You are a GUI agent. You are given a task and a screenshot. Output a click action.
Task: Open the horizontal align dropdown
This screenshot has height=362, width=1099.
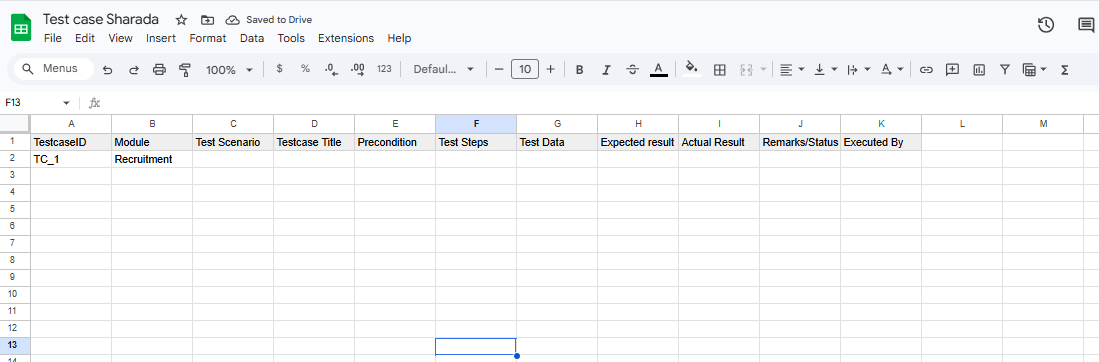click(x=791, y=69)
